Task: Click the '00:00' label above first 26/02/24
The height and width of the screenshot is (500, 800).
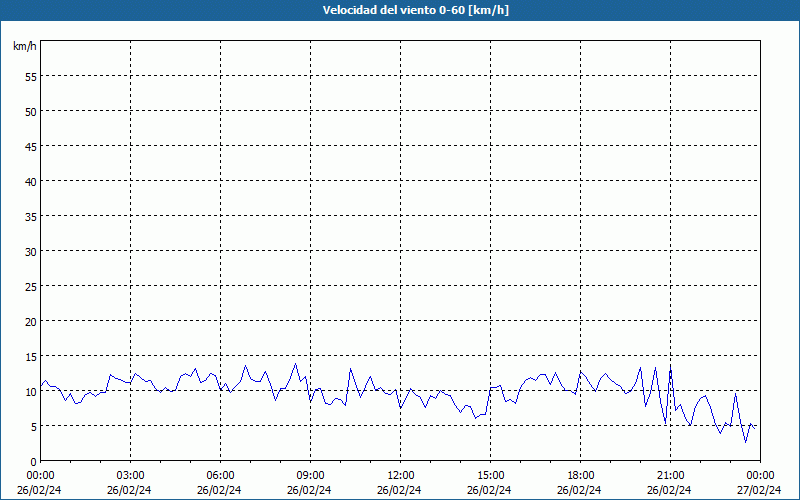Action: [40, 476]
